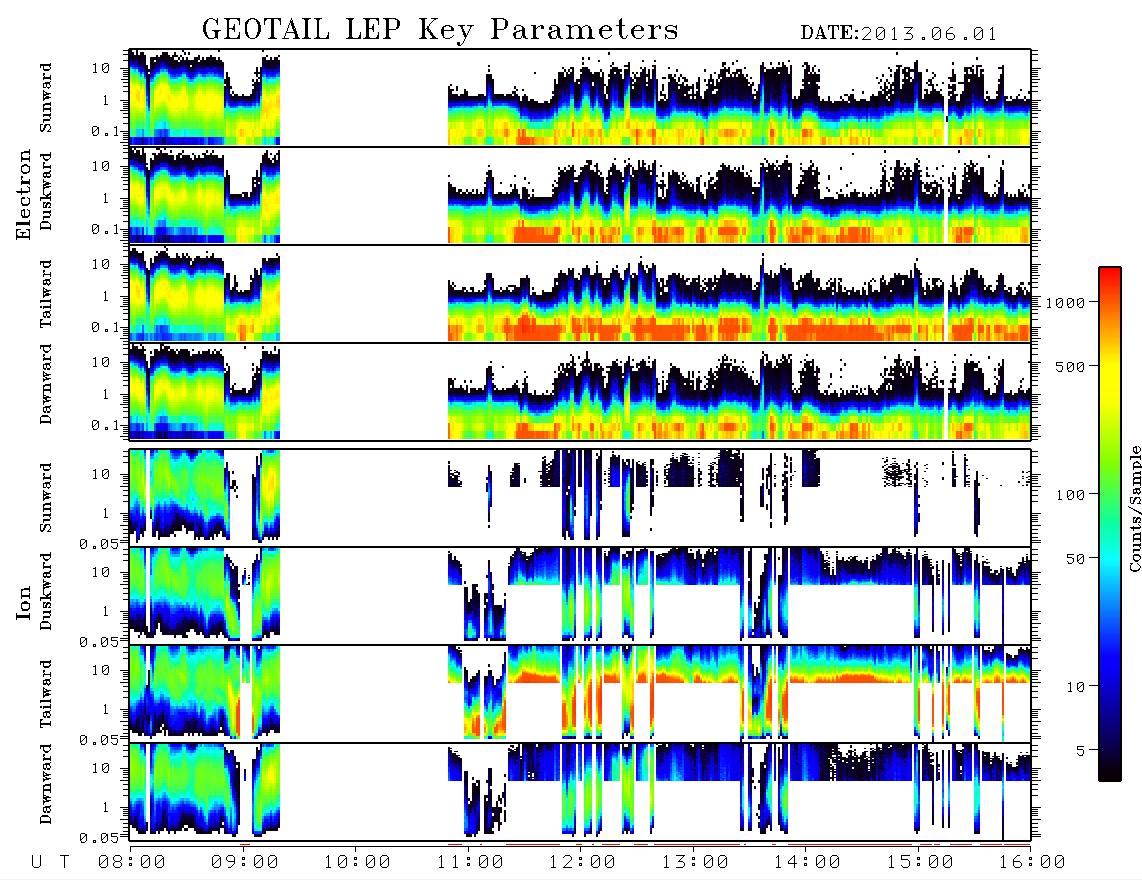Click the 50 colorbar tick label
This screenshot has width=1142, height=880.
(x=1075, y=559)
